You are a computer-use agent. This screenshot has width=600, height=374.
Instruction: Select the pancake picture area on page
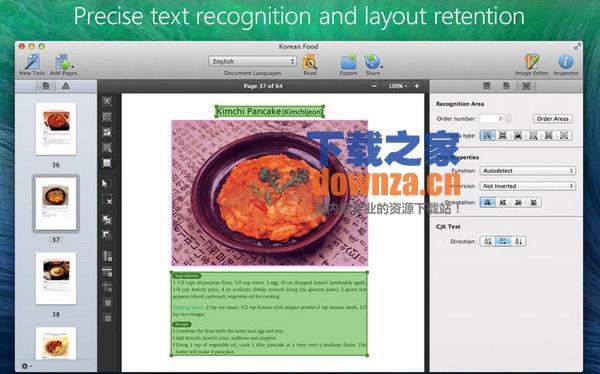coord(269,193)
